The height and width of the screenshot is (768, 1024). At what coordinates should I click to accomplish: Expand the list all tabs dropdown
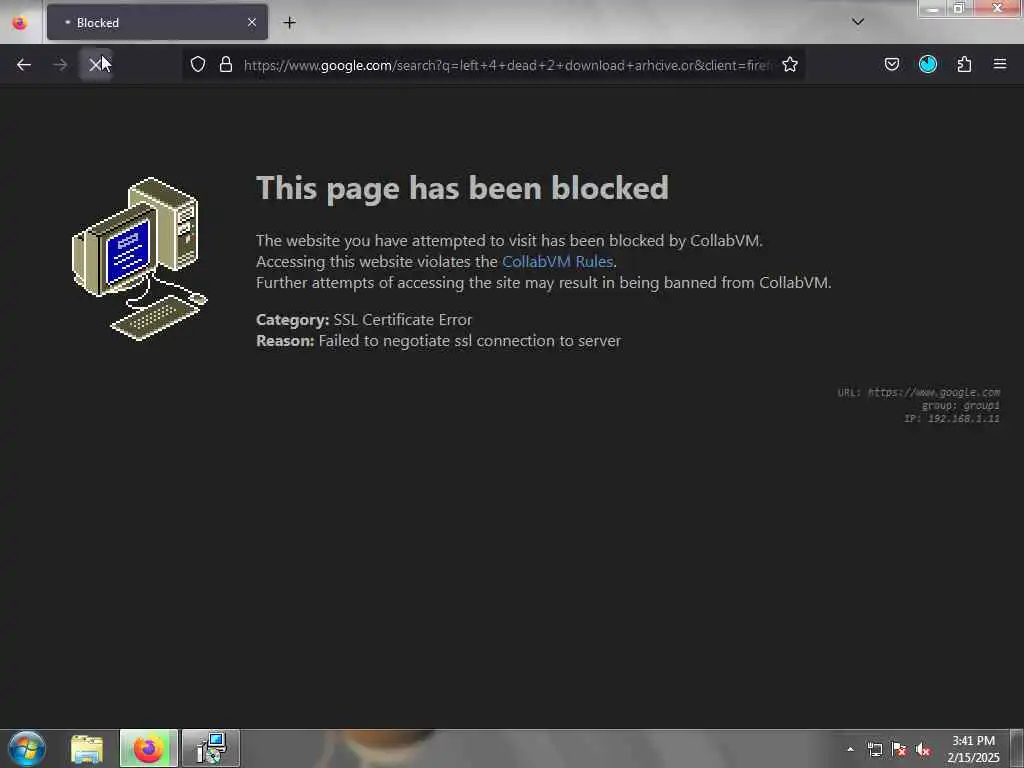pyautogui.click(x=858, y=22)
